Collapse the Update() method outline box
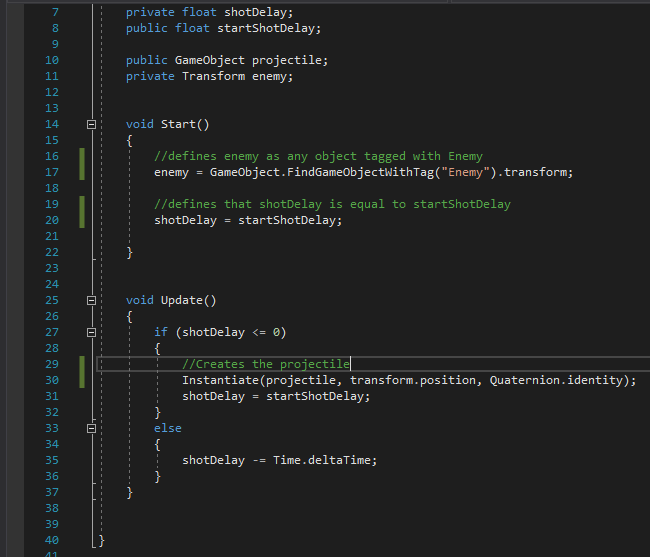Viewport: 650px width, 557px height. [91, 300]
